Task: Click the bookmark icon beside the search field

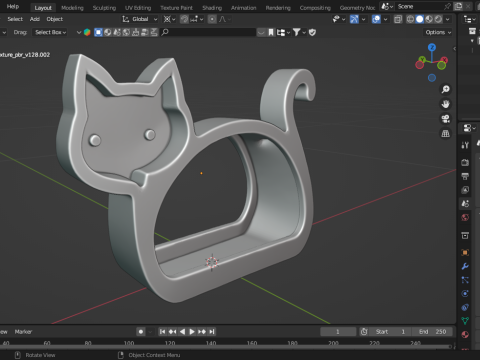Action: coord(271,32)
